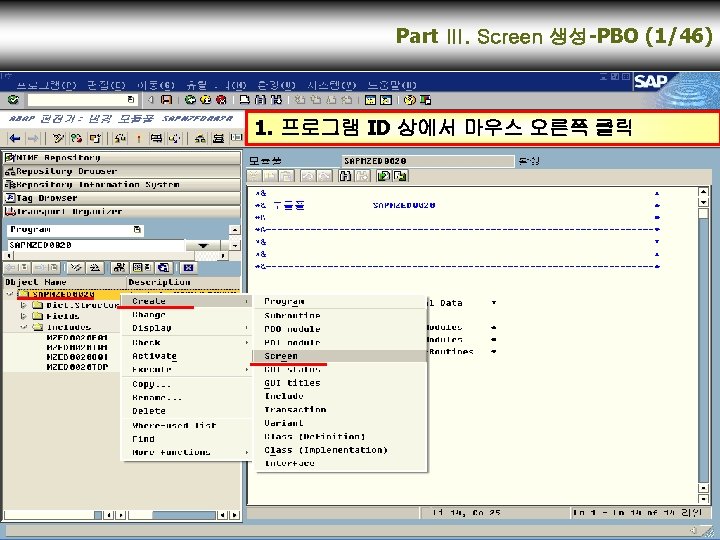Click the green Enter checkmark icon
Screen dimensions: 720x540
[x=13, y=100]
